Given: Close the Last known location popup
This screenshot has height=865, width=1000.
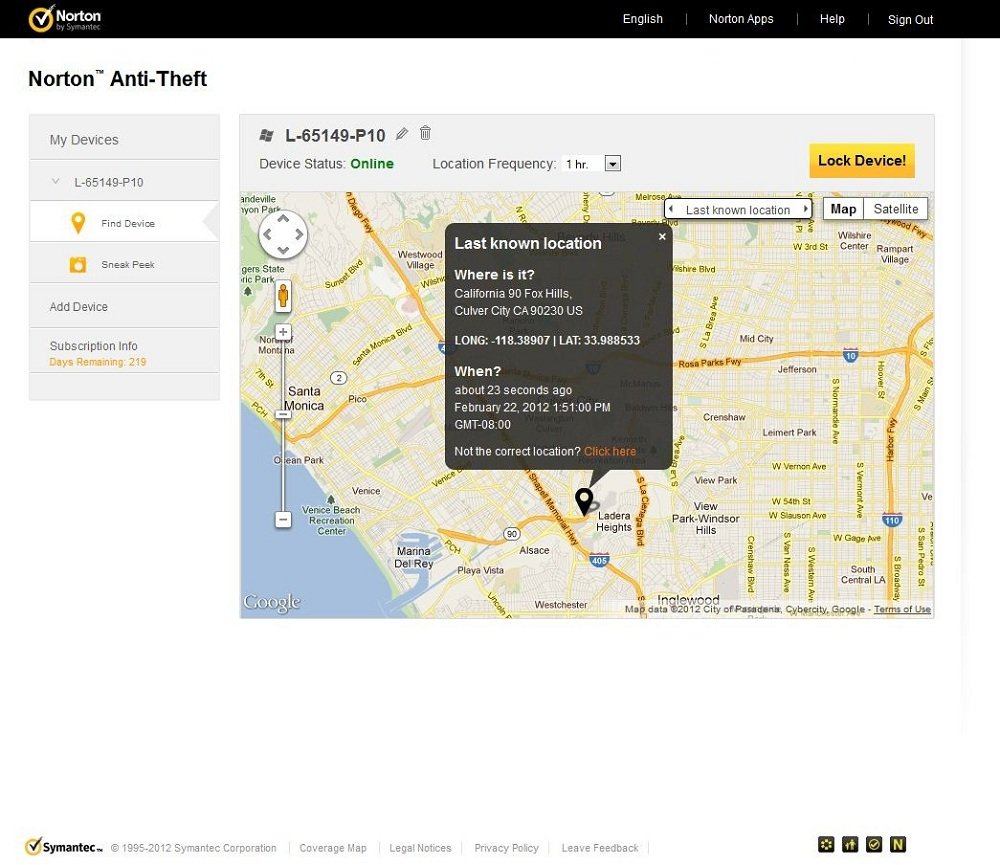Looking at the screenshot, I should [662, 237].
